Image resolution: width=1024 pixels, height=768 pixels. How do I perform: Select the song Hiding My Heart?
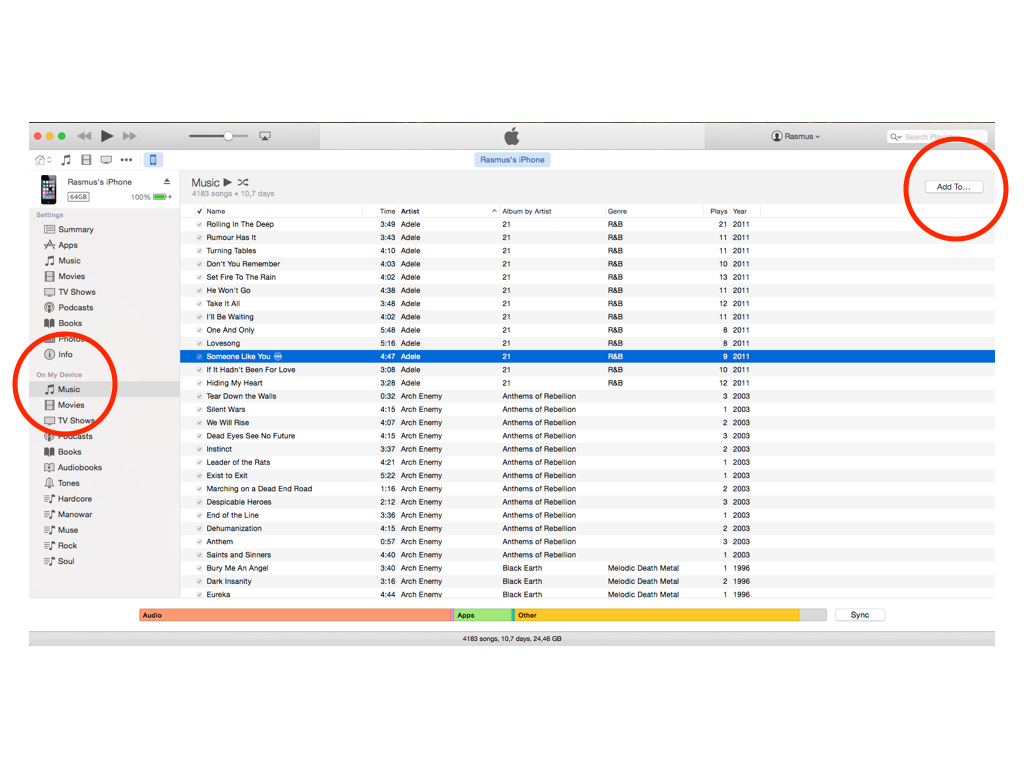(587, 383)
